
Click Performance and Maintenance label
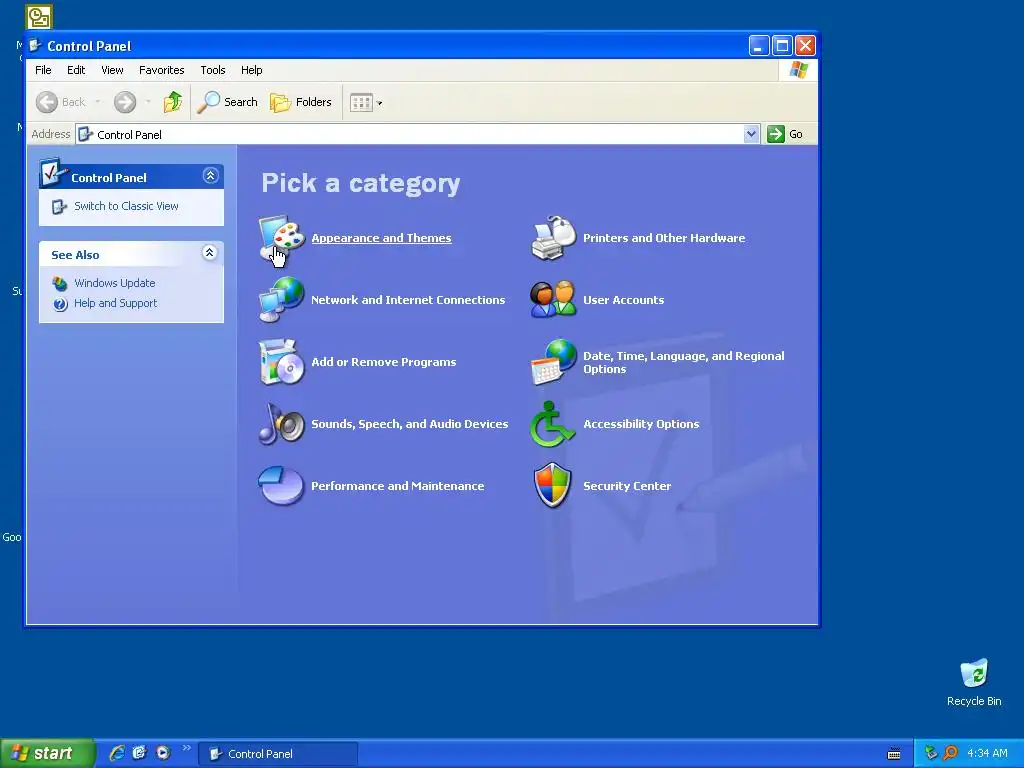coord(398,486)
